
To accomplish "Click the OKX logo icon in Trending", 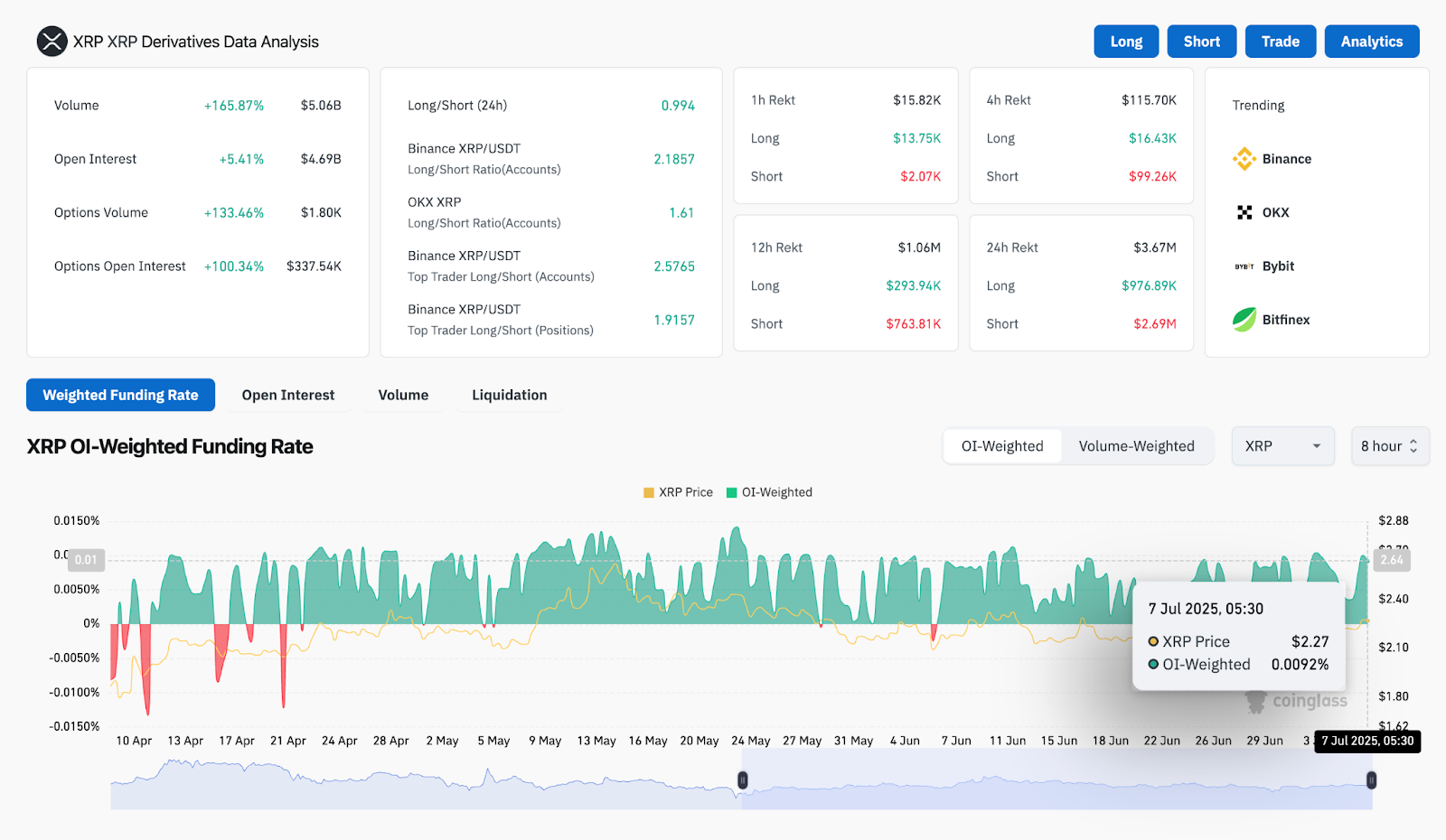I will point(1244,212).
